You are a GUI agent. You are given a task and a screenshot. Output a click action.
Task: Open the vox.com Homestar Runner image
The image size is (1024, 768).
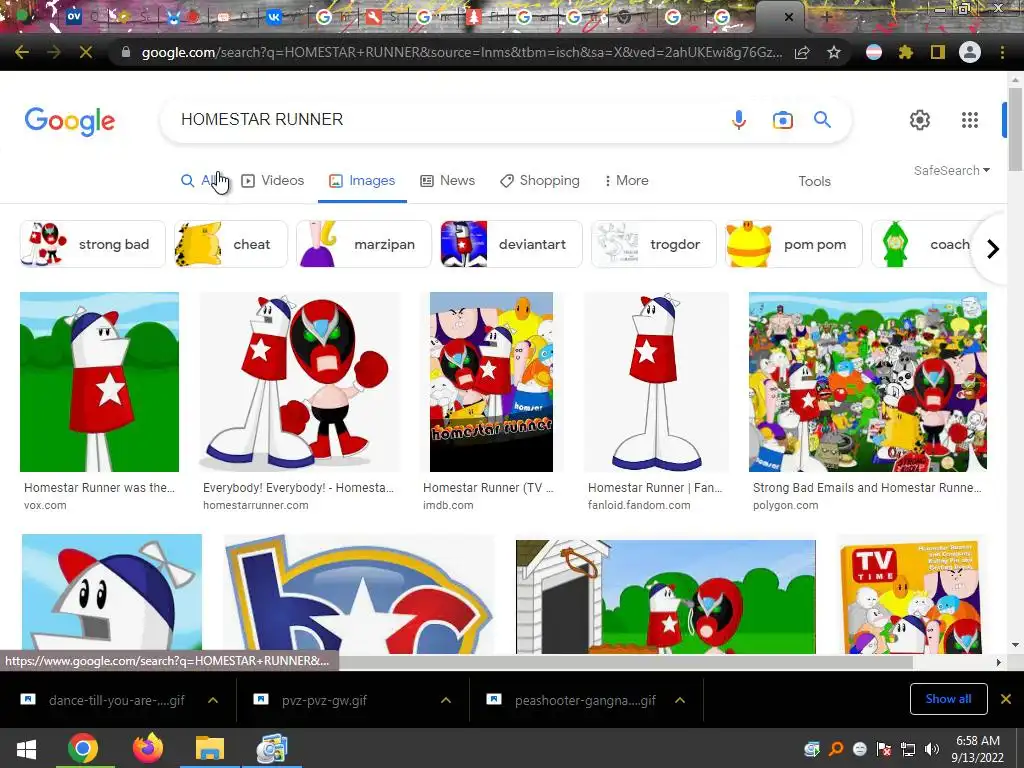coord(99,382)
